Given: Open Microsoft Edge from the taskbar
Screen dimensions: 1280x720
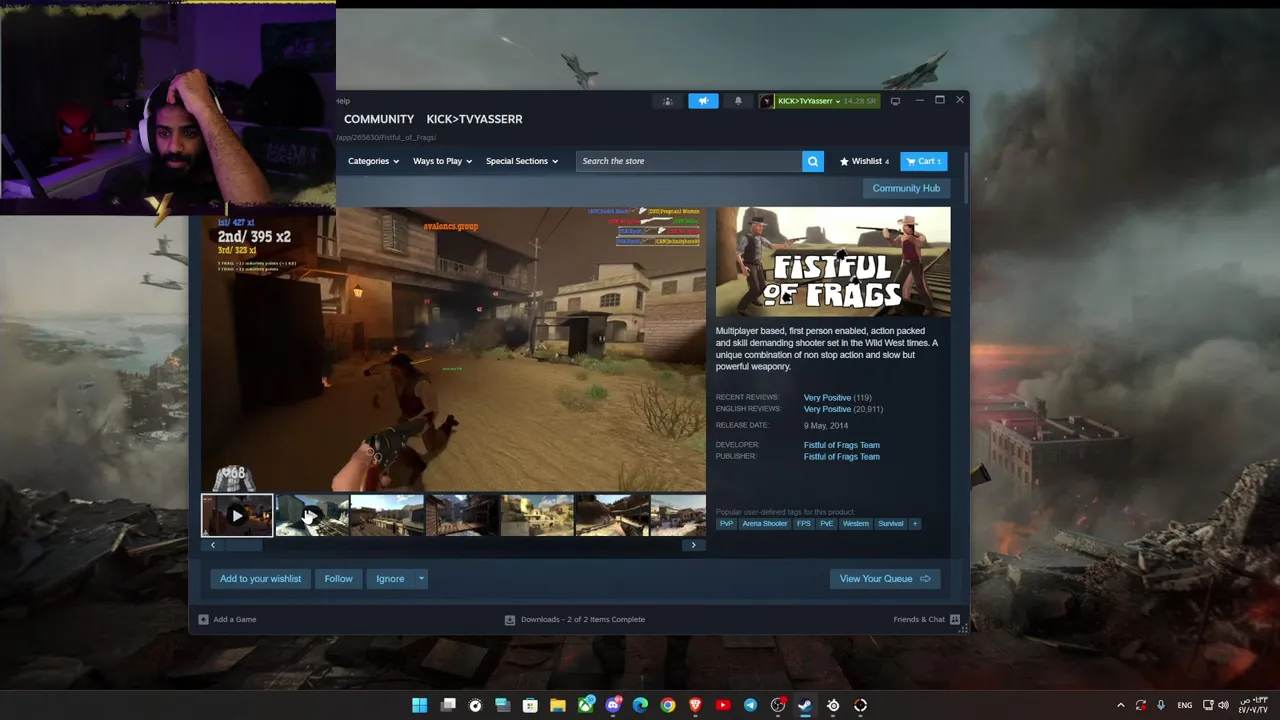Looking at the screenshot, I should 640,705.
